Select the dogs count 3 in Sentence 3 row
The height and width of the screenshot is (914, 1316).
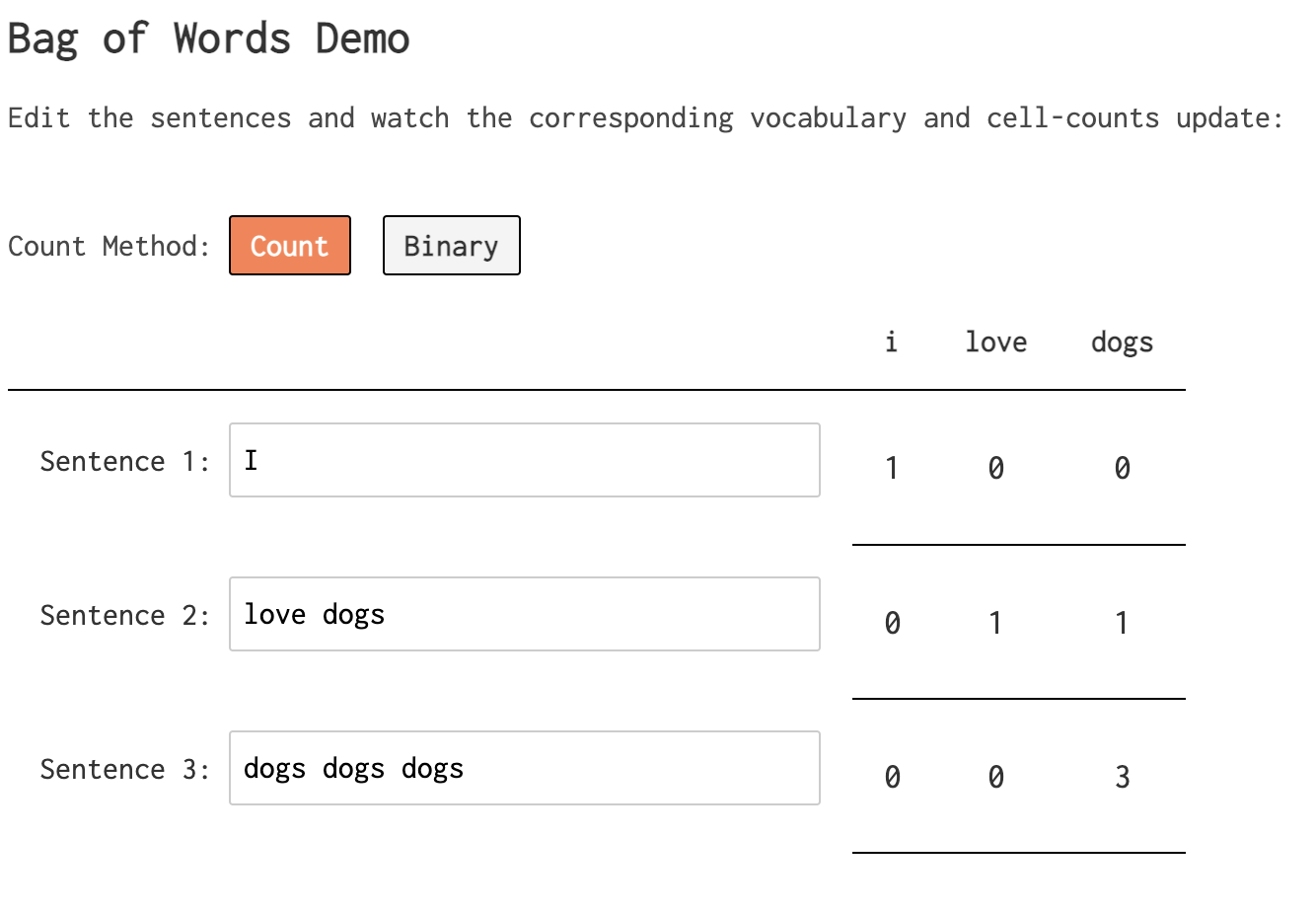pyautogui.click(x=1123, y=777)
